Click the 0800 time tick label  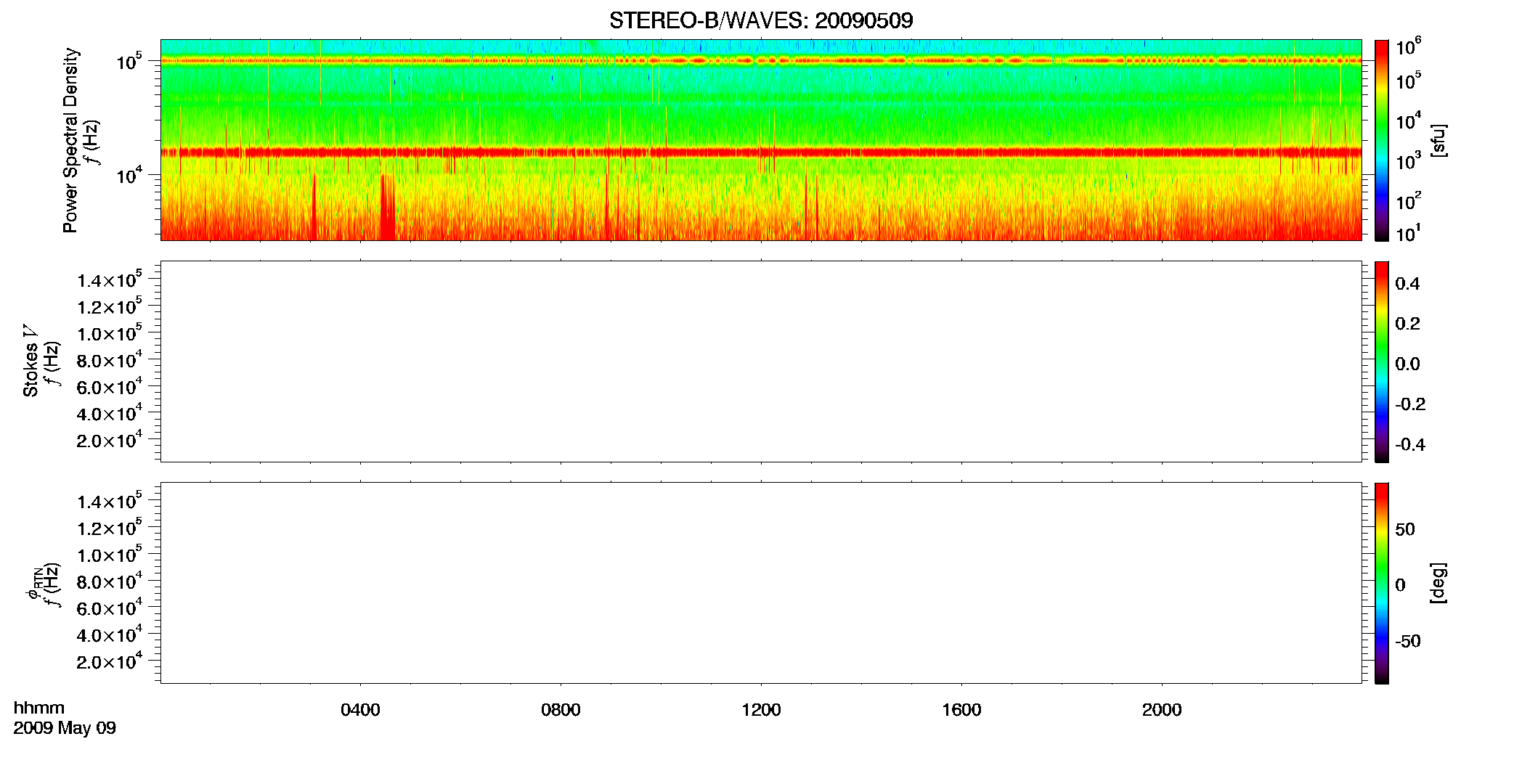point(561,710)
